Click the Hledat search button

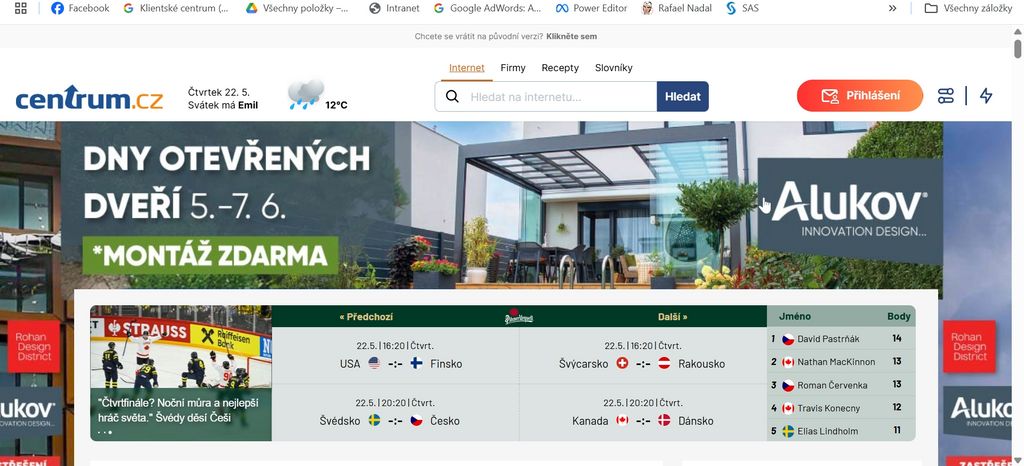682,97
